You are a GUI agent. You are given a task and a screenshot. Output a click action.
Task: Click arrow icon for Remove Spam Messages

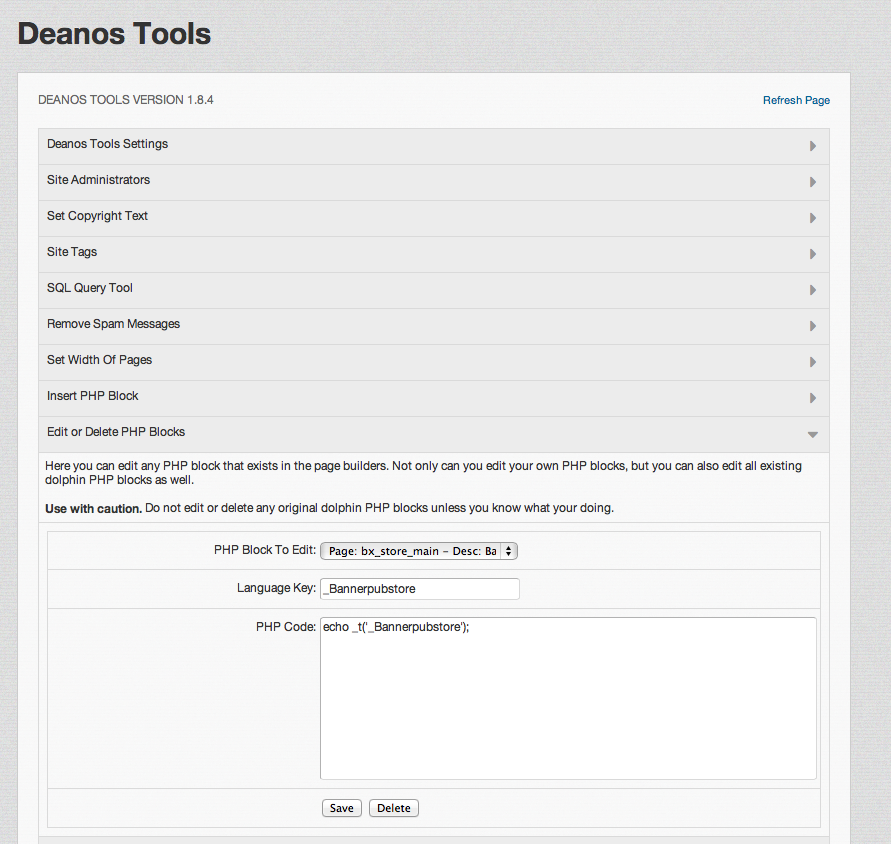[812, 326]
